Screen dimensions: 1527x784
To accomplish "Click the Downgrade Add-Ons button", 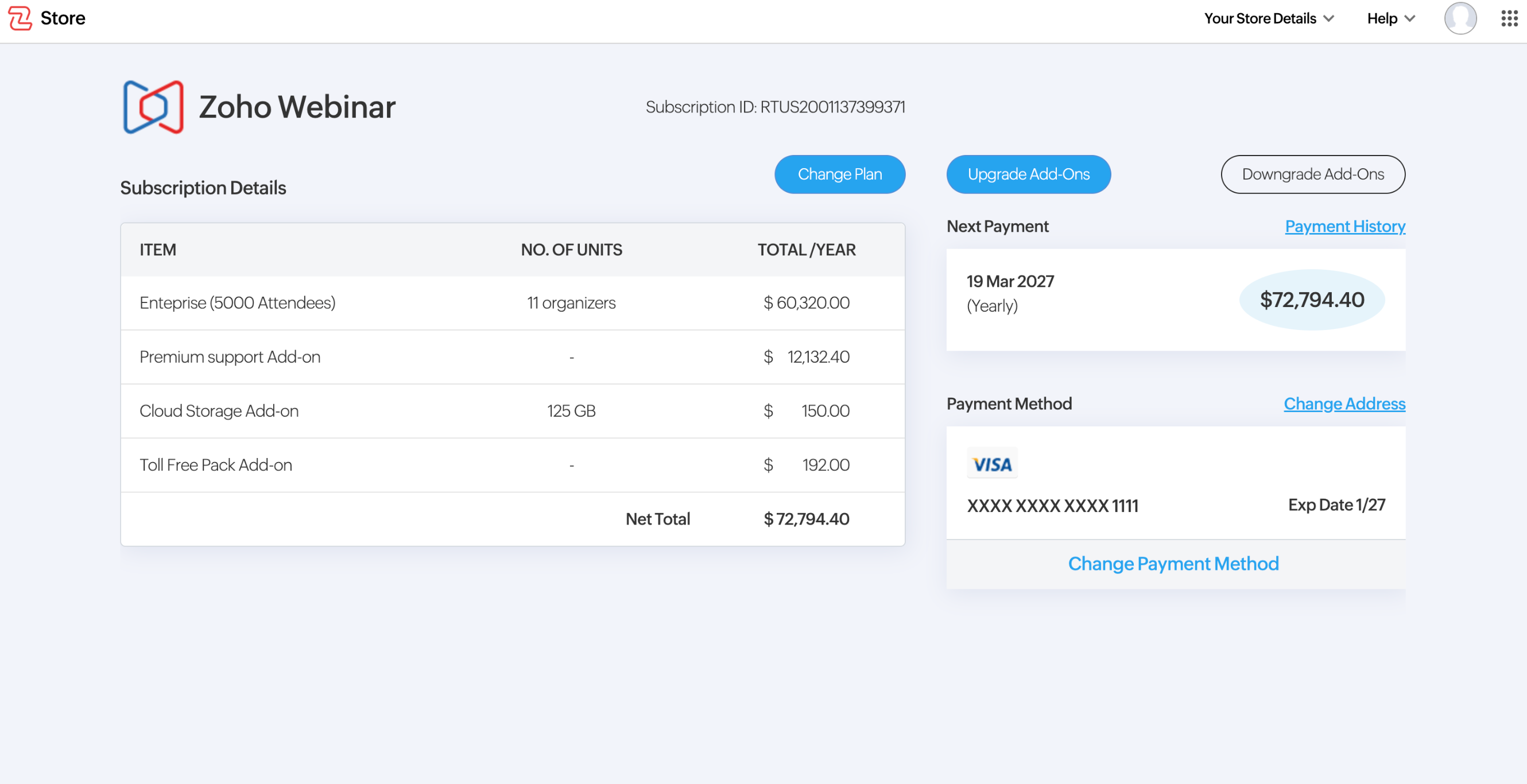I will (x=1312, y=174).
